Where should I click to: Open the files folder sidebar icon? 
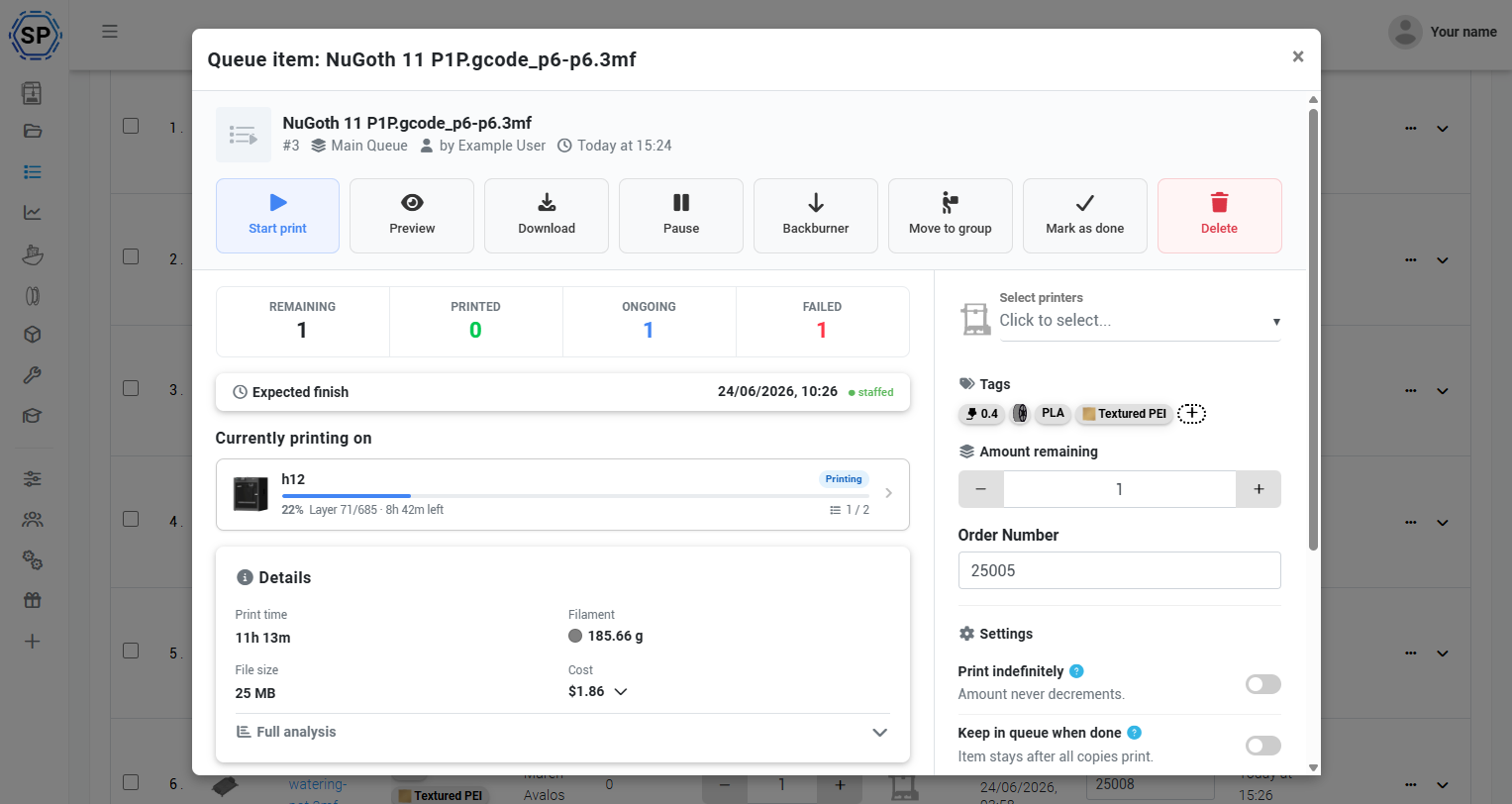pyautogui.click(x=32, y=131)
